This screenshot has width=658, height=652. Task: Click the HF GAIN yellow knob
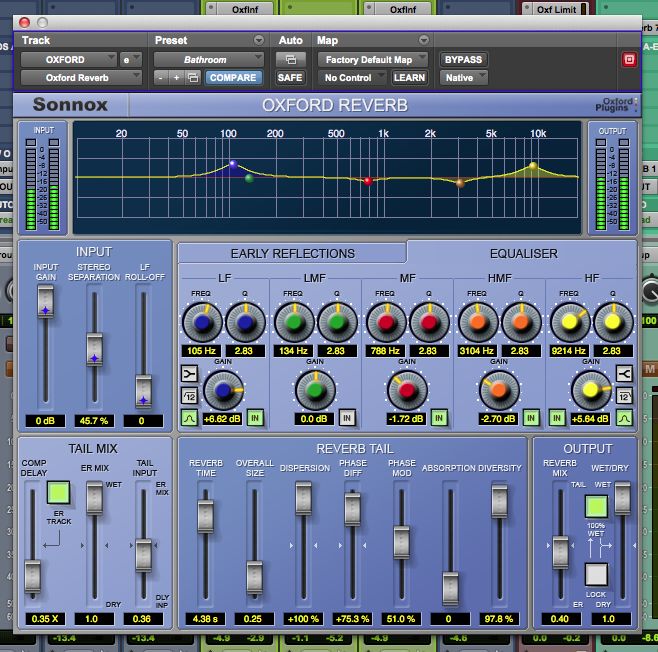[x=591, y=391]
